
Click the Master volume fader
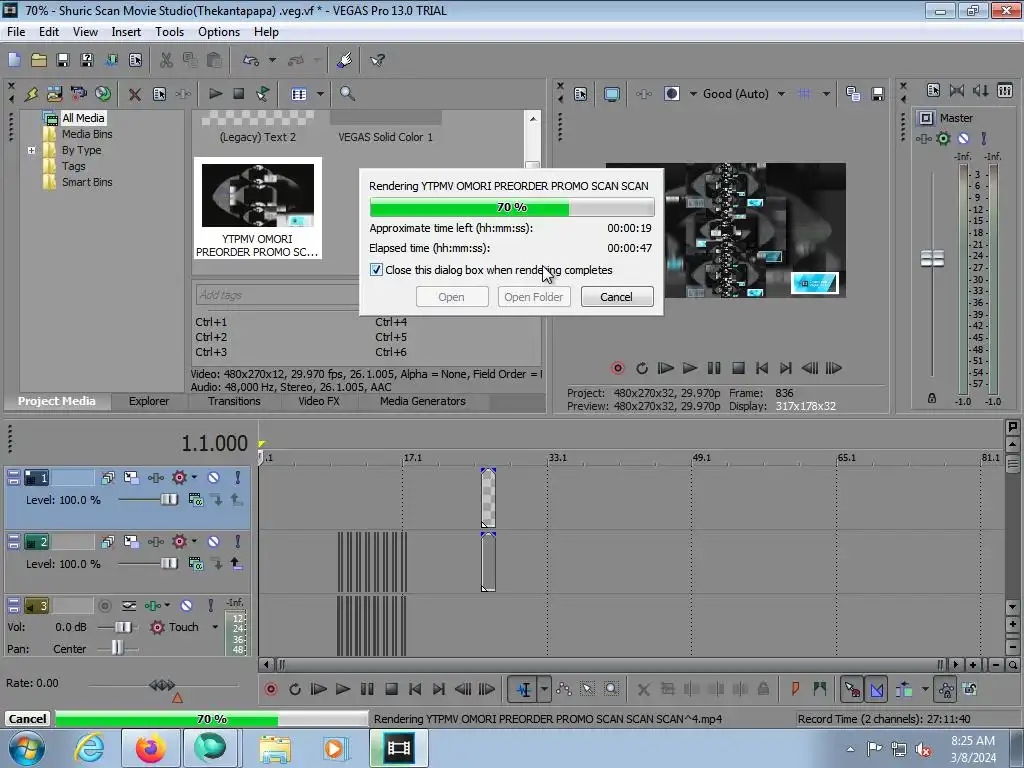coord(932,259)
